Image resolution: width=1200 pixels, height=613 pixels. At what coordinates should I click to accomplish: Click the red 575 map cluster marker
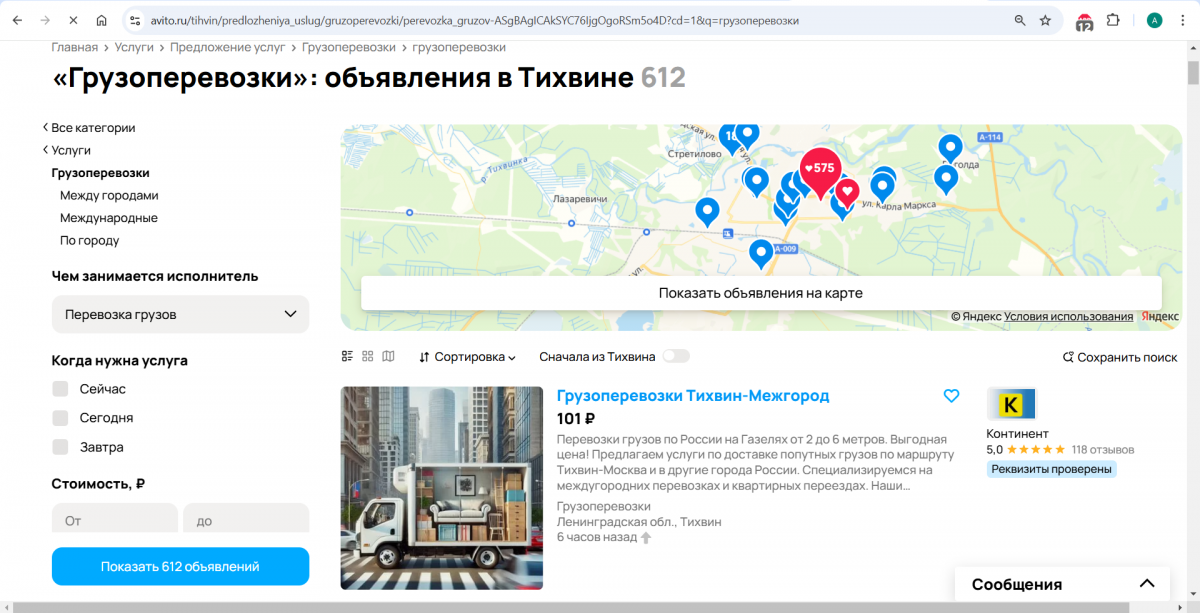(820, 169)
